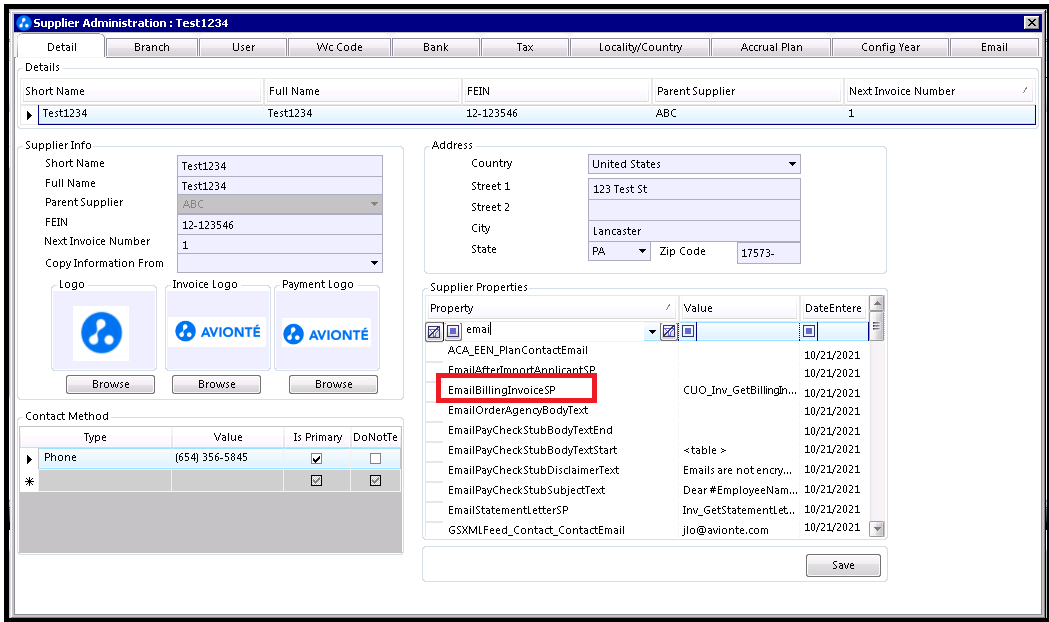The image size is (1049, 622).
Task: Open the Bank tab
Action: [x=436, y=47]
